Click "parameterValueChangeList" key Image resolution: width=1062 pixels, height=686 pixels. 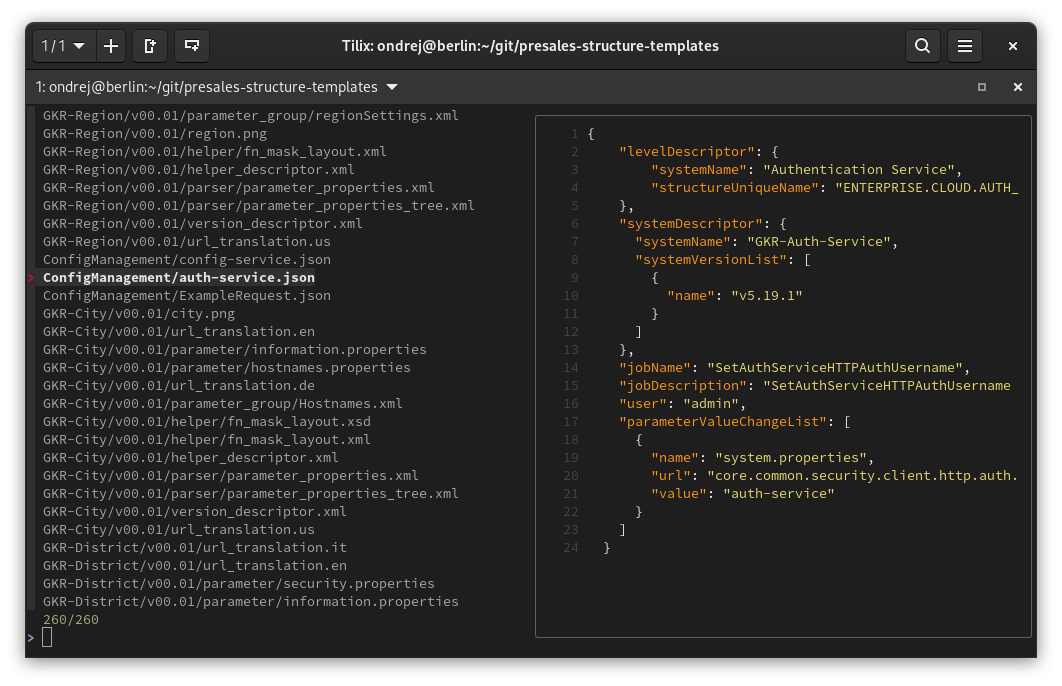(723, 422)
